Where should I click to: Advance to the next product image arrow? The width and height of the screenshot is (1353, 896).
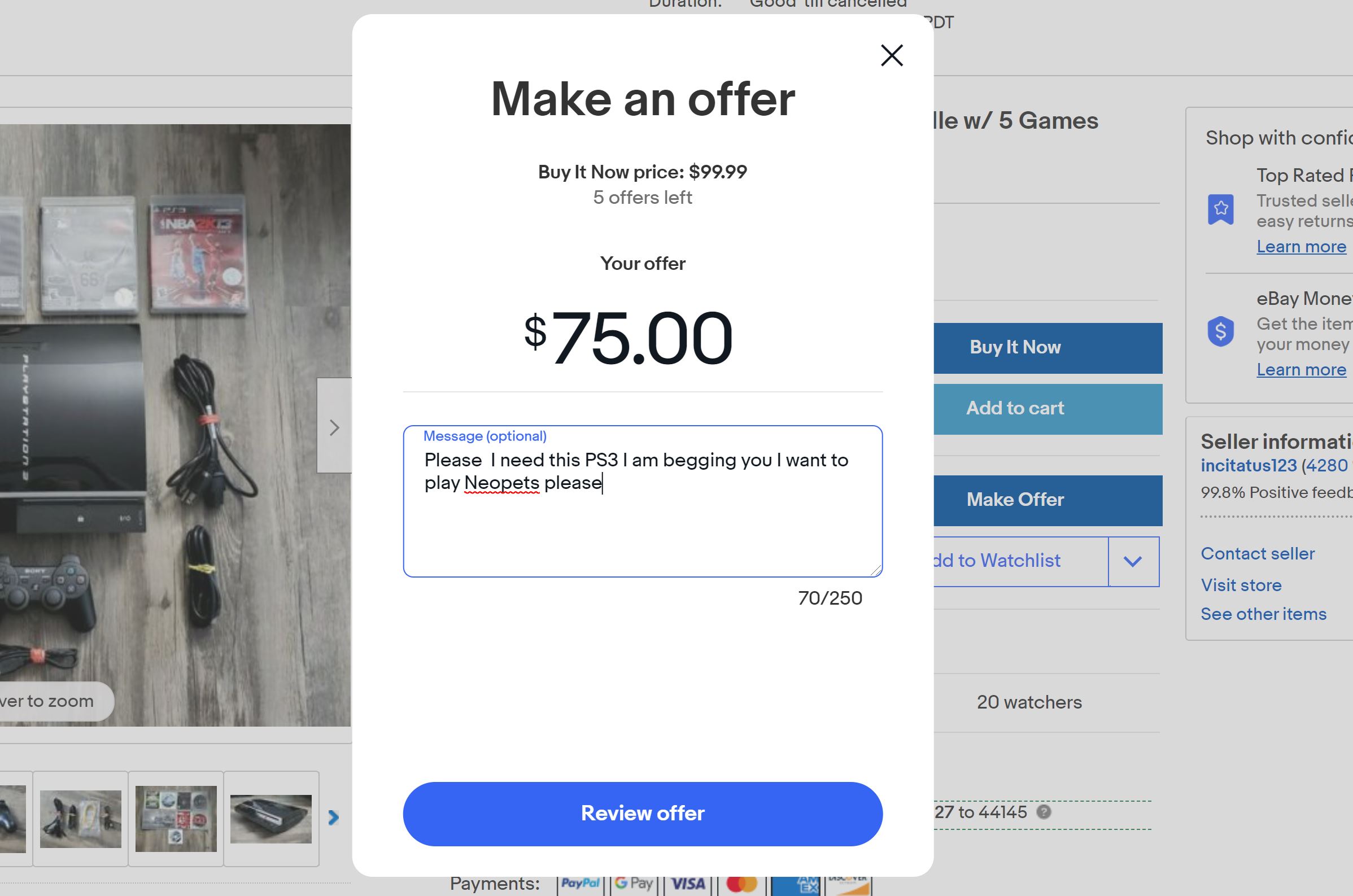click(335, 427)
